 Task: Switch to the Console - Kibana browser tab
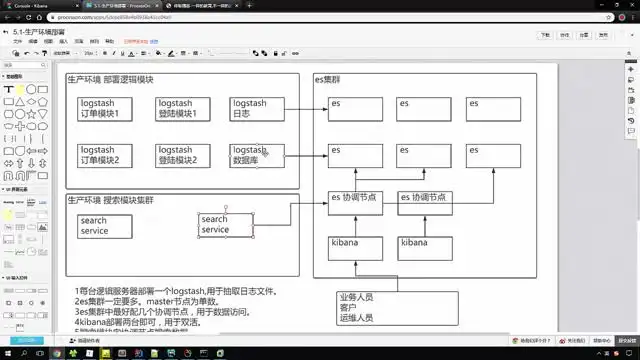[41, 6]
